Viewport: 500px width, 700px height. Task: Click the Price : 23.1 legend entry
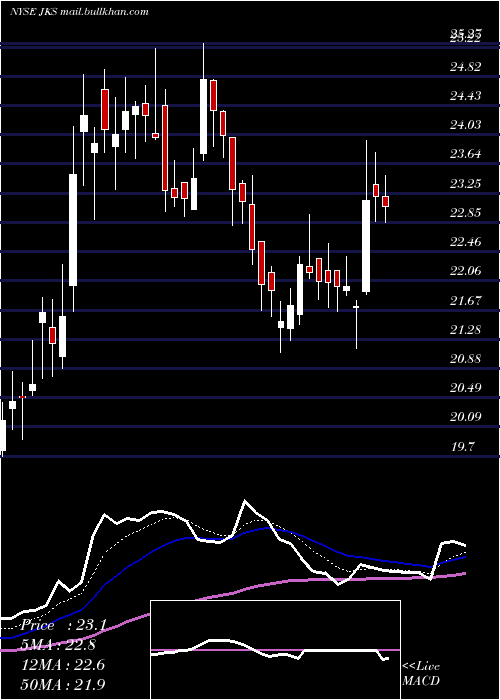click(x=63, y=625)
